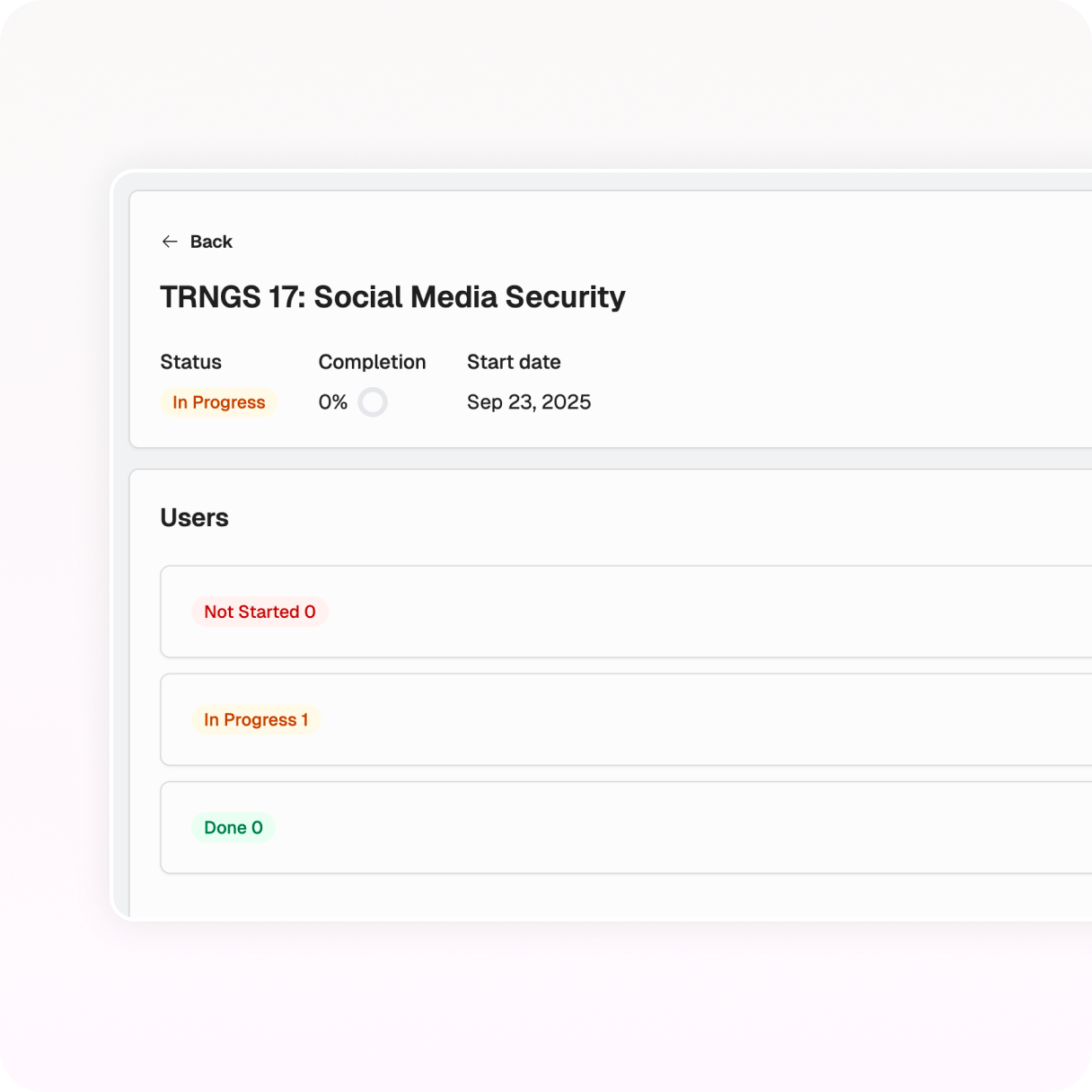This screenshot has width=1092, height=1092.
Task: Click the "Back" text link
Action: [x=211, y=242]
